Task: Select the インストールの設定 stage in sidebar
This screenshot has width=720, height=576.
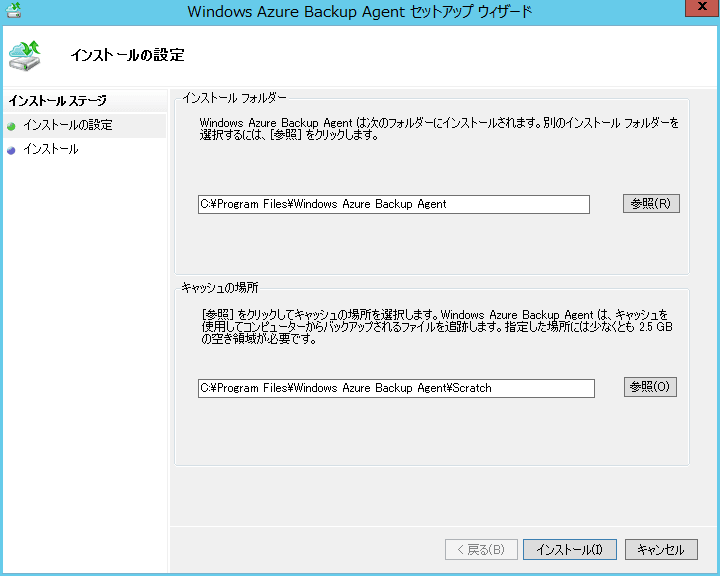Action: click(x=85, y=125)
